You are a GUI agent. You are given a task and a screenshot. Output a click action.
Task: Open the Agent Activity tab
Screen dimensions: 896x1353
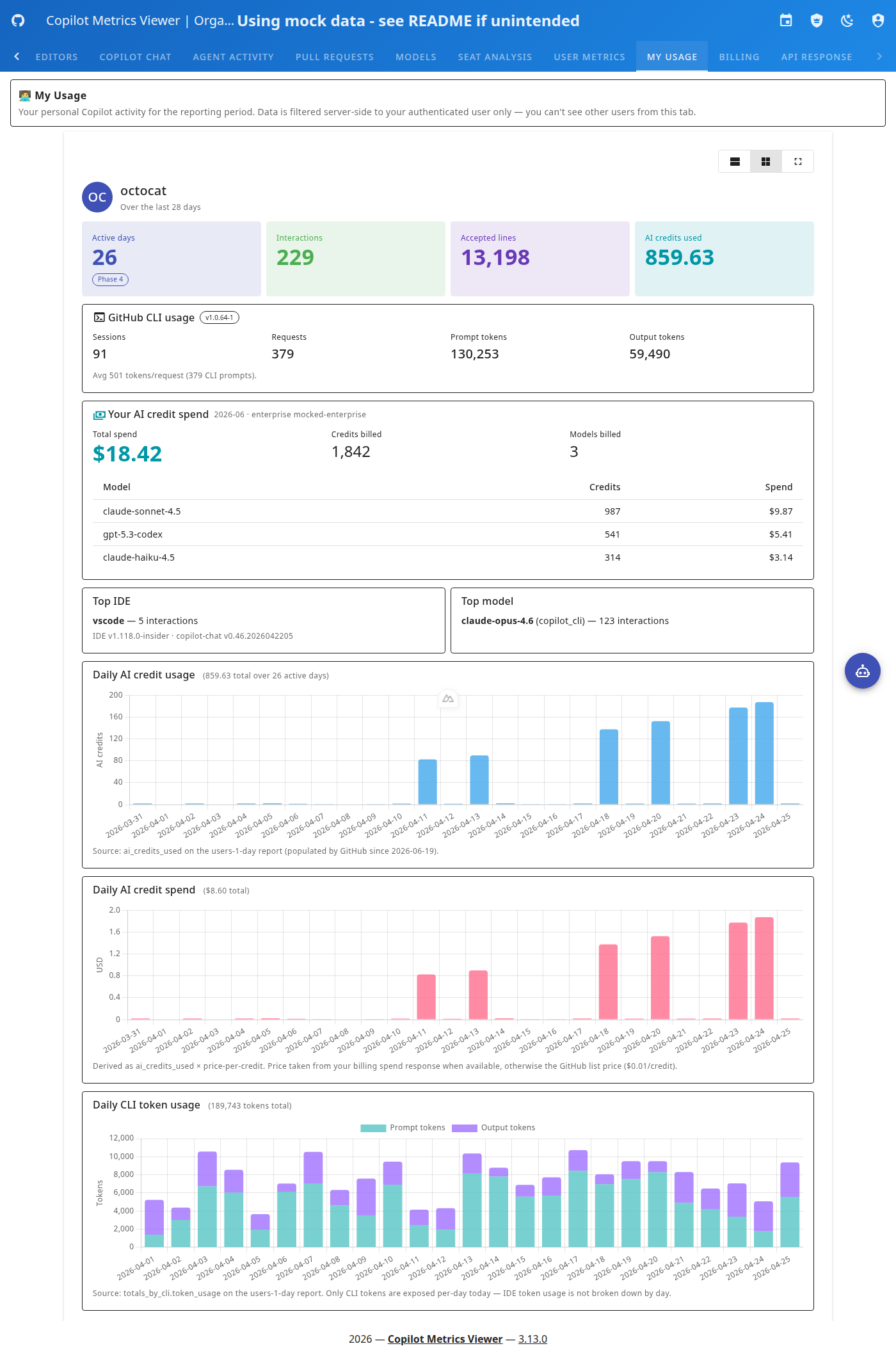[234, 57]
